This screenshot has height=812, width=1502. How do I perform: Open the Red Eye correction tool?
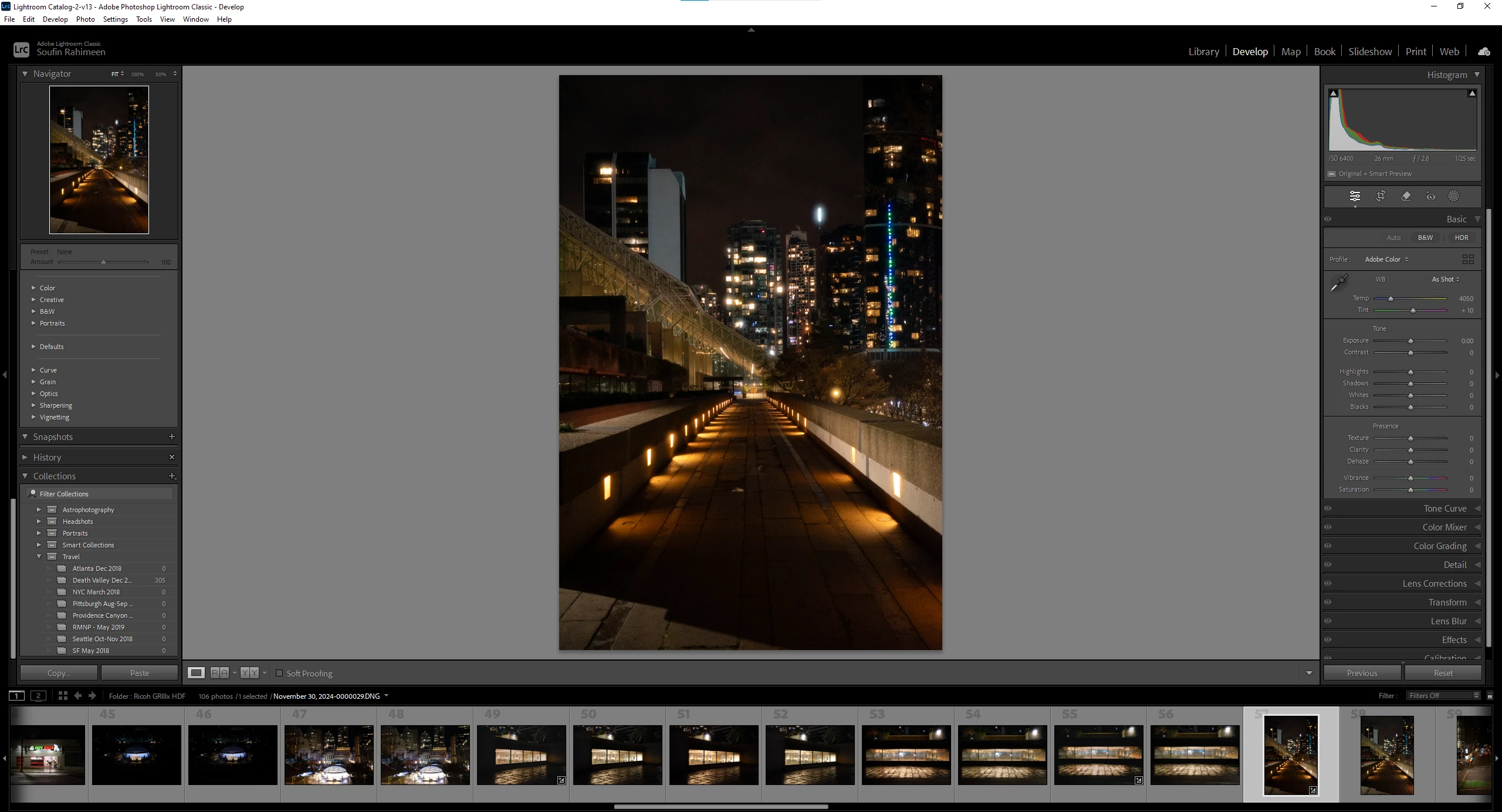1430,197
